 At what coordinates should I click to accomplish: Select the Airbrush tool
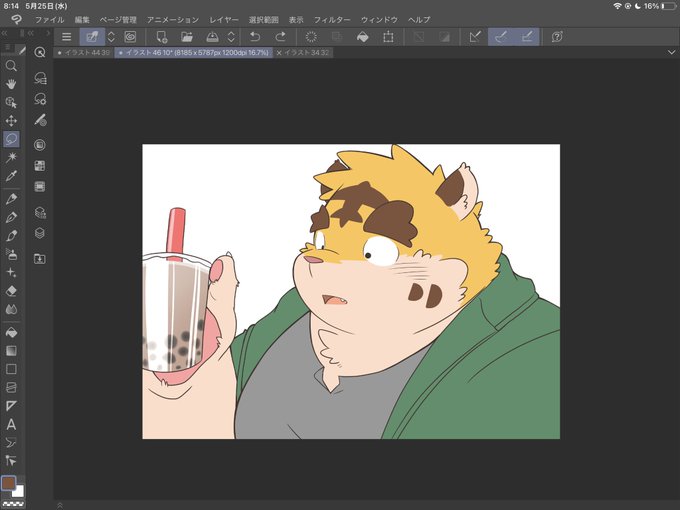tap(11, 254)
